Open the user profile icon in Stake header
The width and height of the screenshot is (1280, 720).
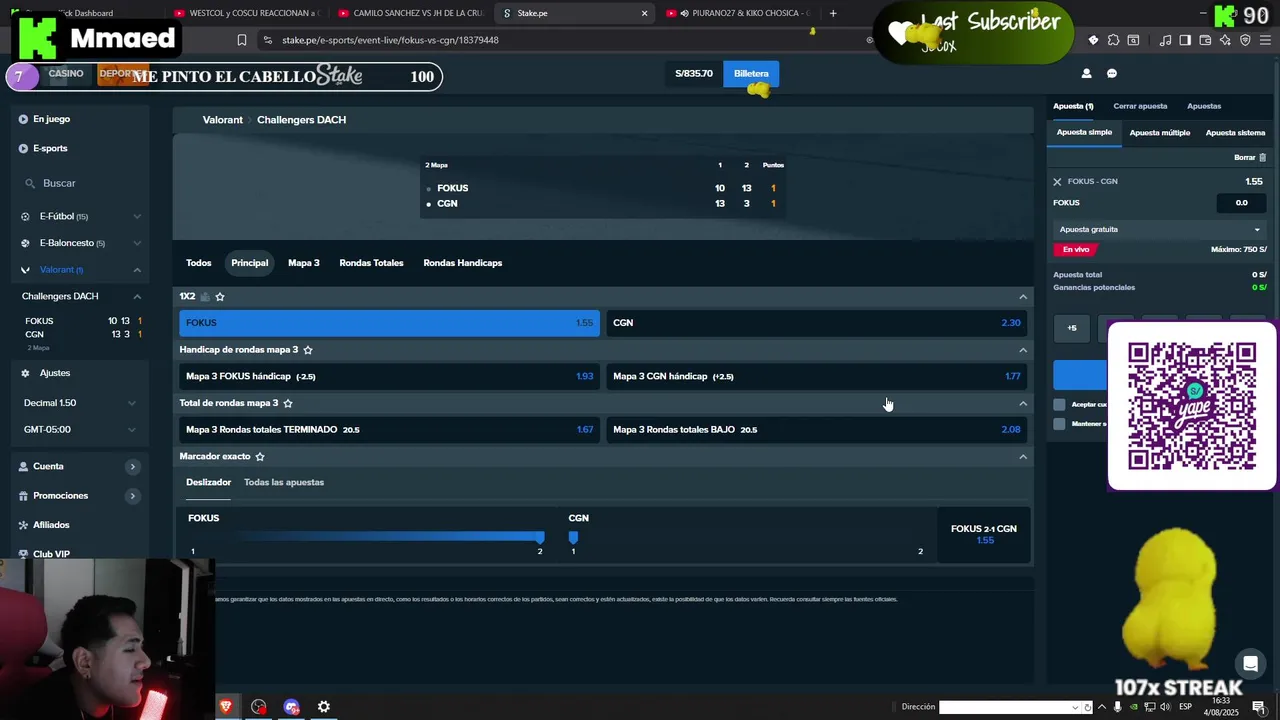click(x=1086, y=73)
